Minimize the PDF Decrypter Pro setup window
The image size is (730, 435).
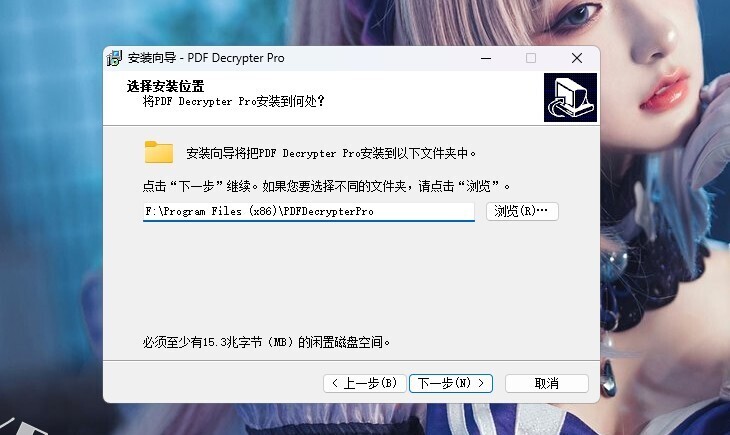click(486, 58)
